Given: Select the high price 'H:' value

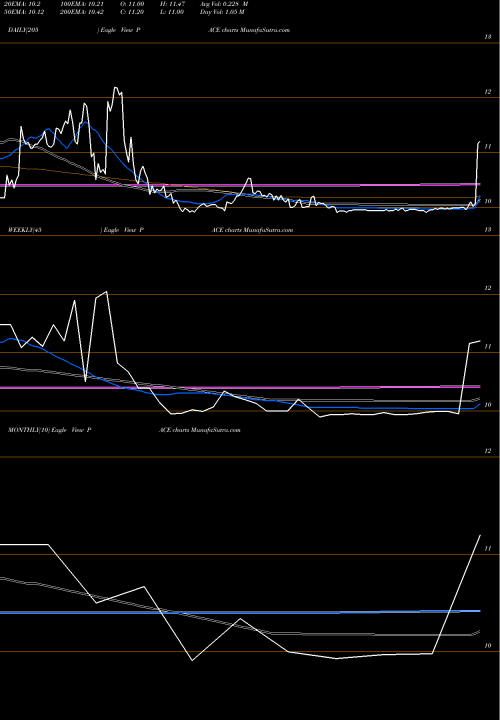Looking at the screenshot, I should tap(172, 4).
